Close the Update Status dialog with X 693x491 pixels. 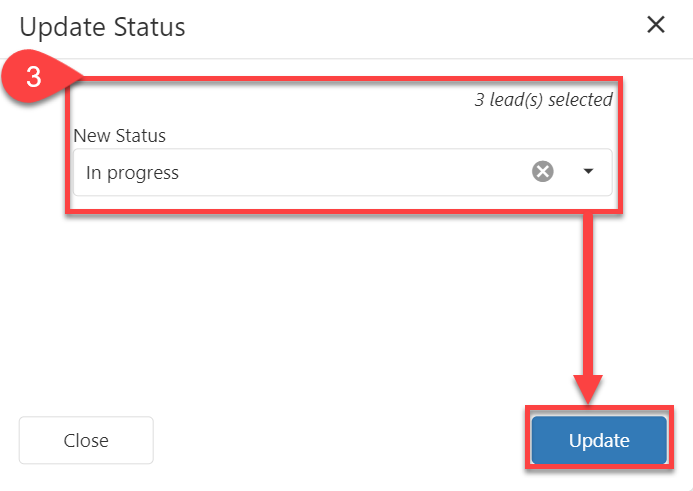656,25
